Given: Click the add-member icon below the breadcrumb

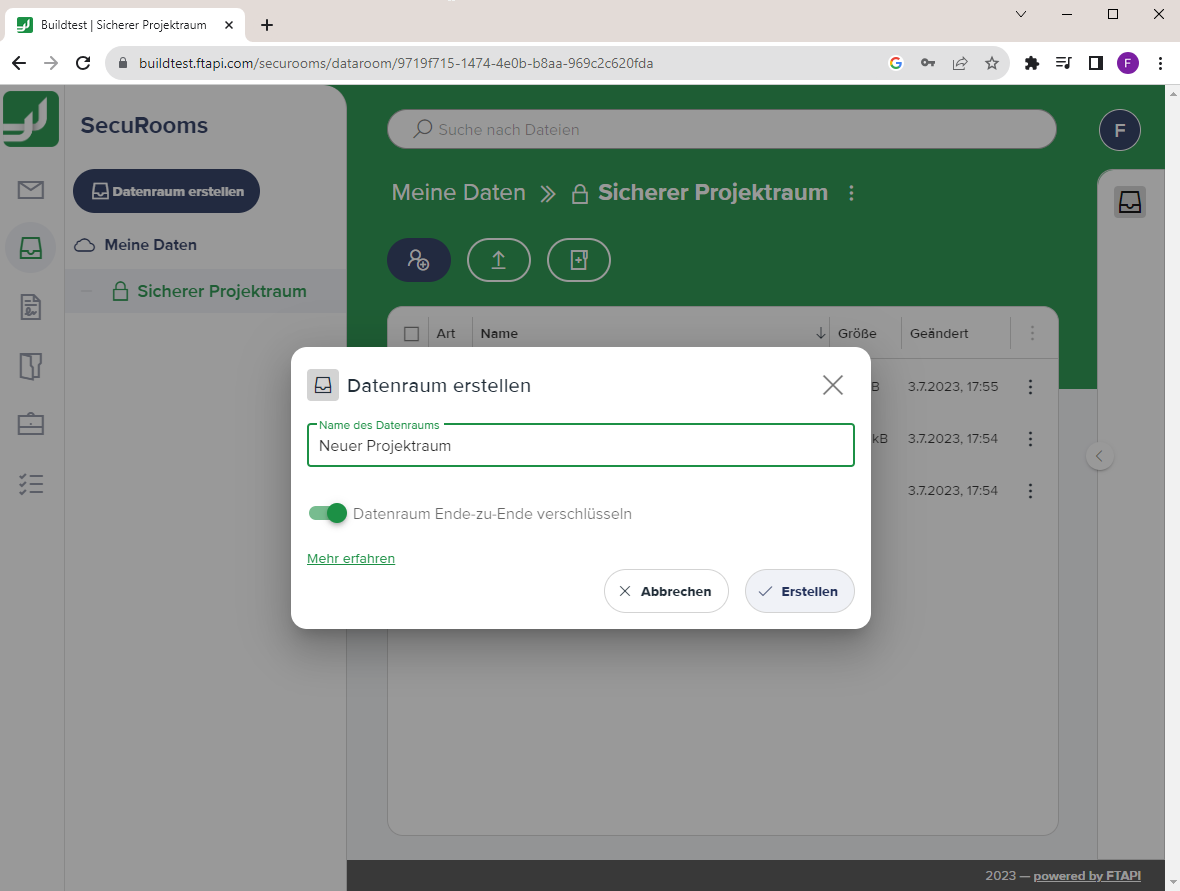Looking at the screenshot, I should pos(419,260).
